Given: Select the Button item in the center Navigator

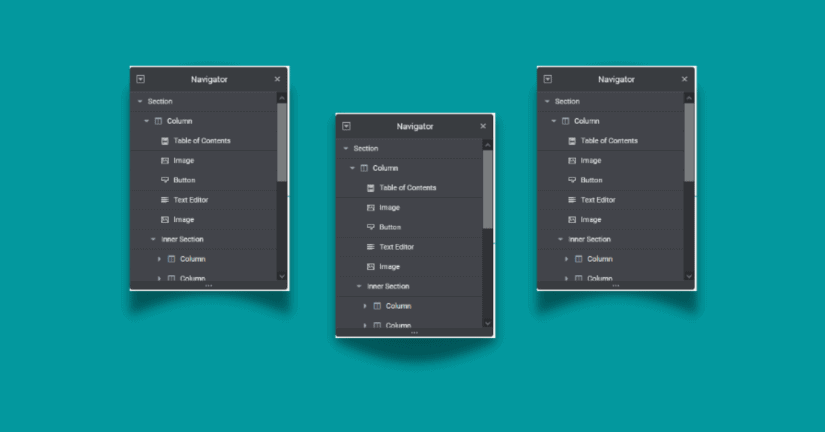Looking at the screenshot, I should click(390, 227).
